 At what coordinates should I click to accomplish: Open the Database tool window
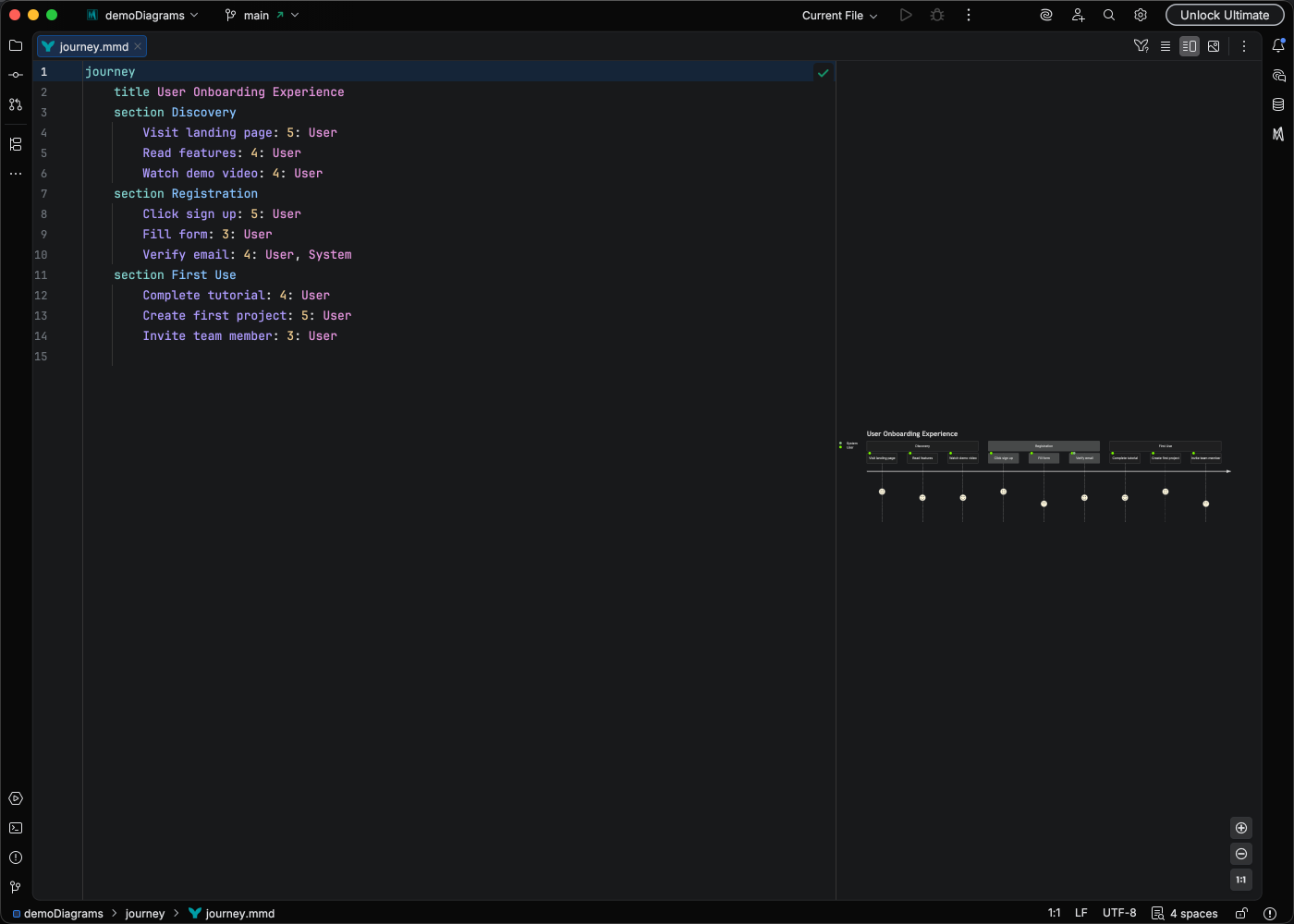(x=1278, y=104)
